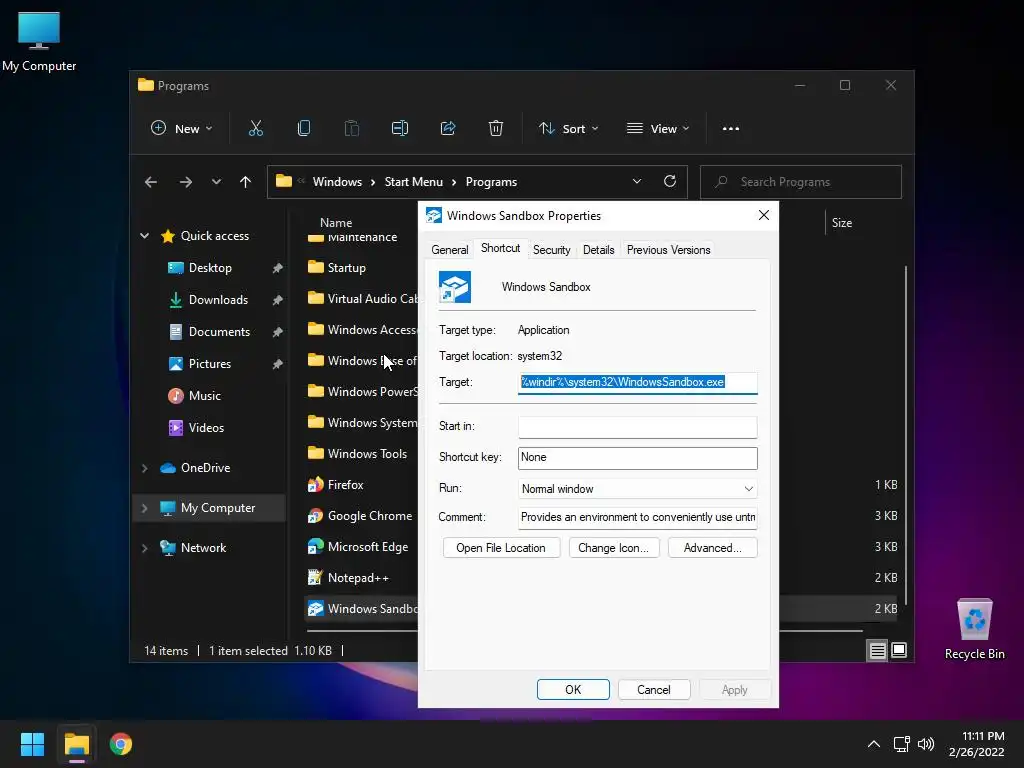This screenshot has height=768, width=1024.
Task: Click the Rename icon in toolbar
Action: point(400,129)
